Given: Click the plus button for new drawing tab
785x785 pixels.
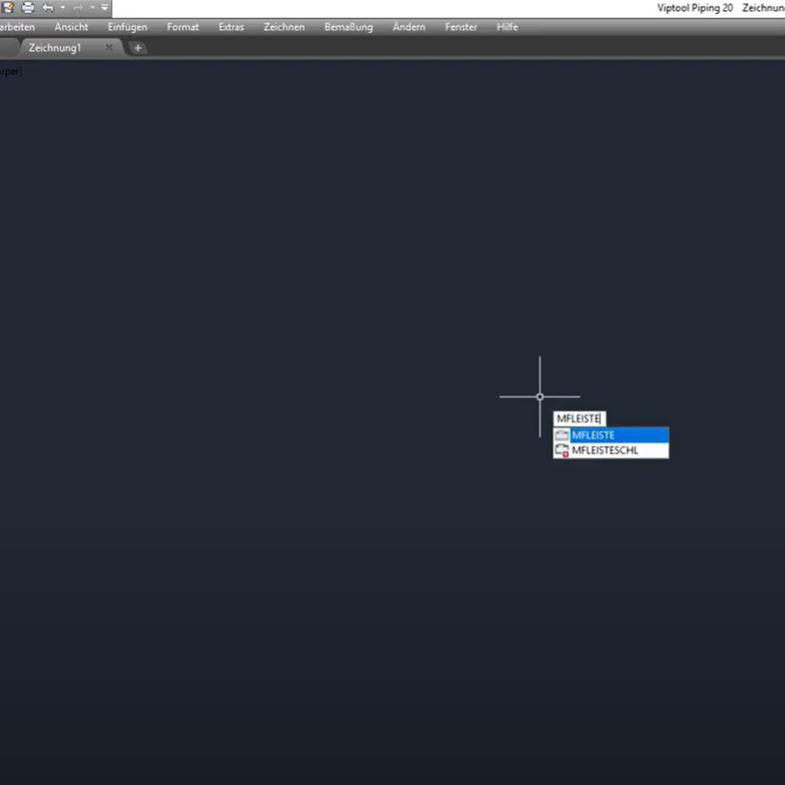Looking at the screenshot, I should (138, 48).
